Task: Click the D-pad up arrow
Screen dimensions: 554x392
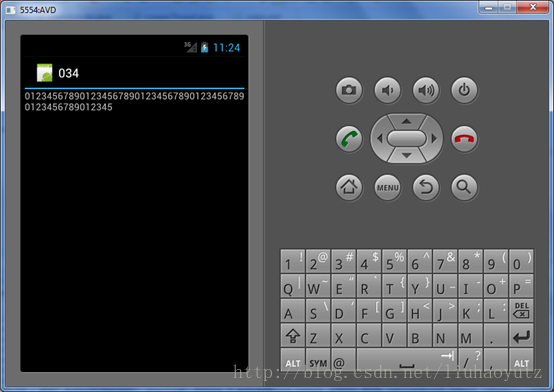Action: (x=406, y=121)
